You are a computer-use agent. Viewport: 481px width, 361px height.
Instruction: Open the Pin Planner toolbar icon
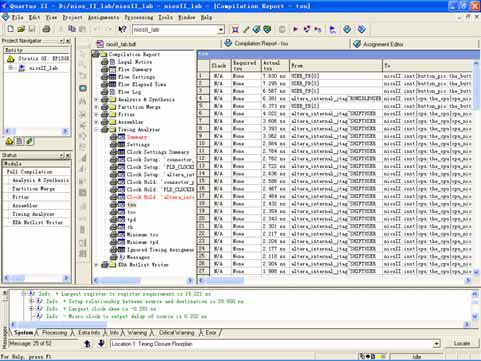coord(256,29)
